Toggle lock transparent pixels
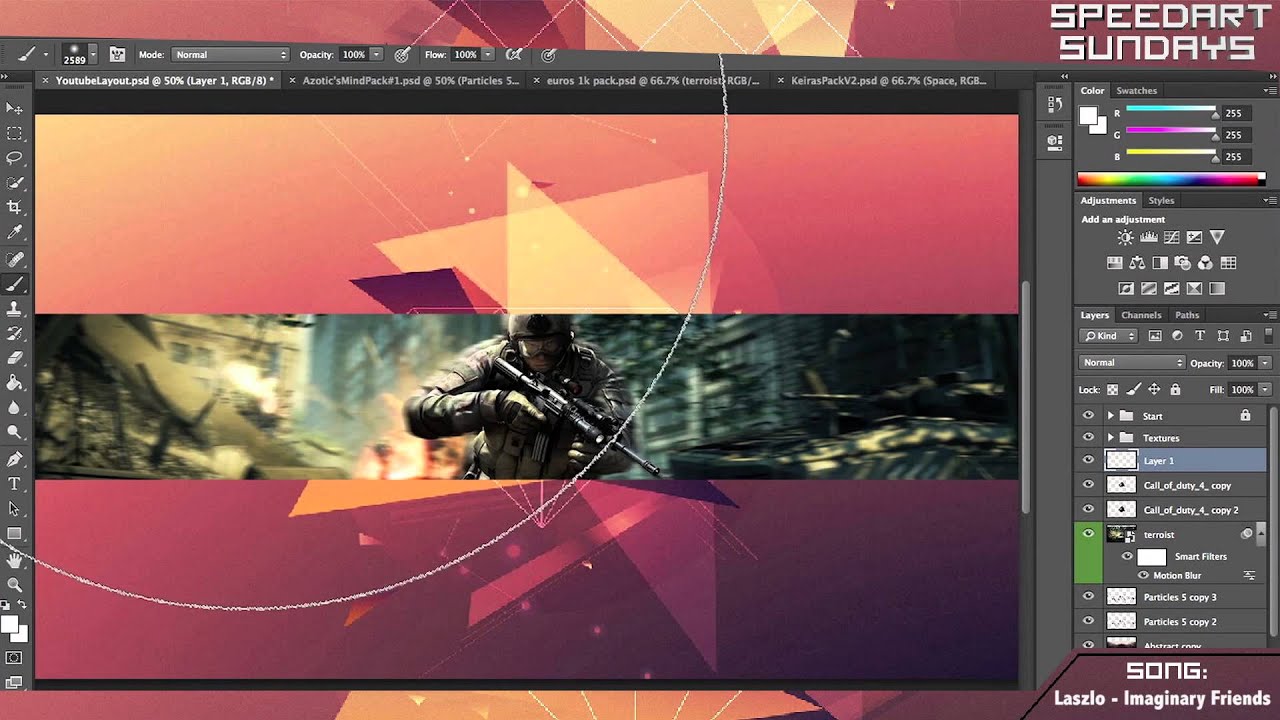Viewport: 1280px width, 720px height. coord(1112,390)
